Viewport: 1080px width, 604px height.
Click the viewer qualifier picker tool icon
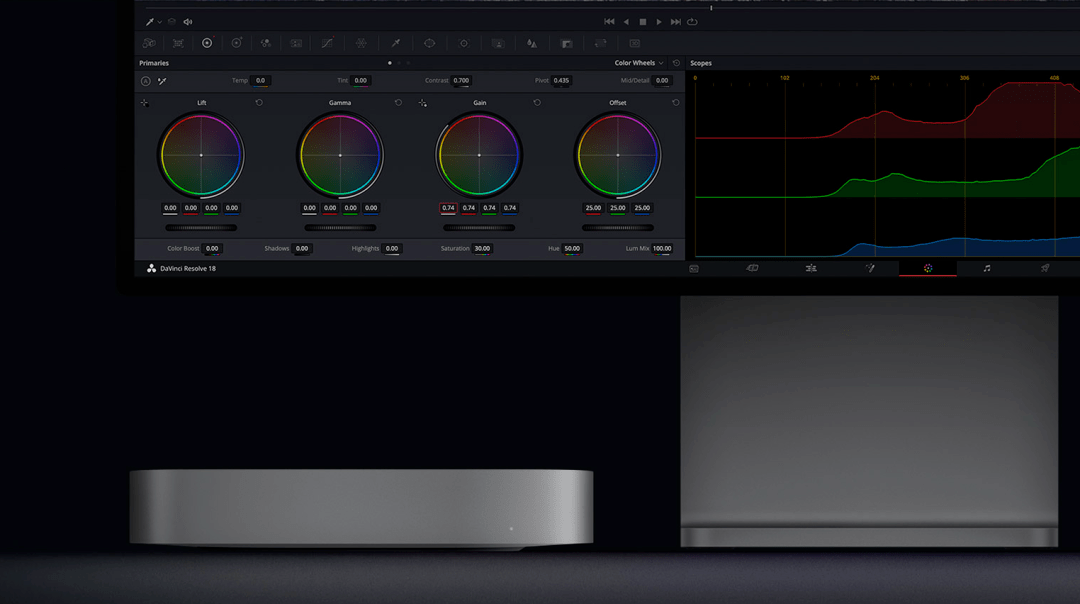[149, 22]
